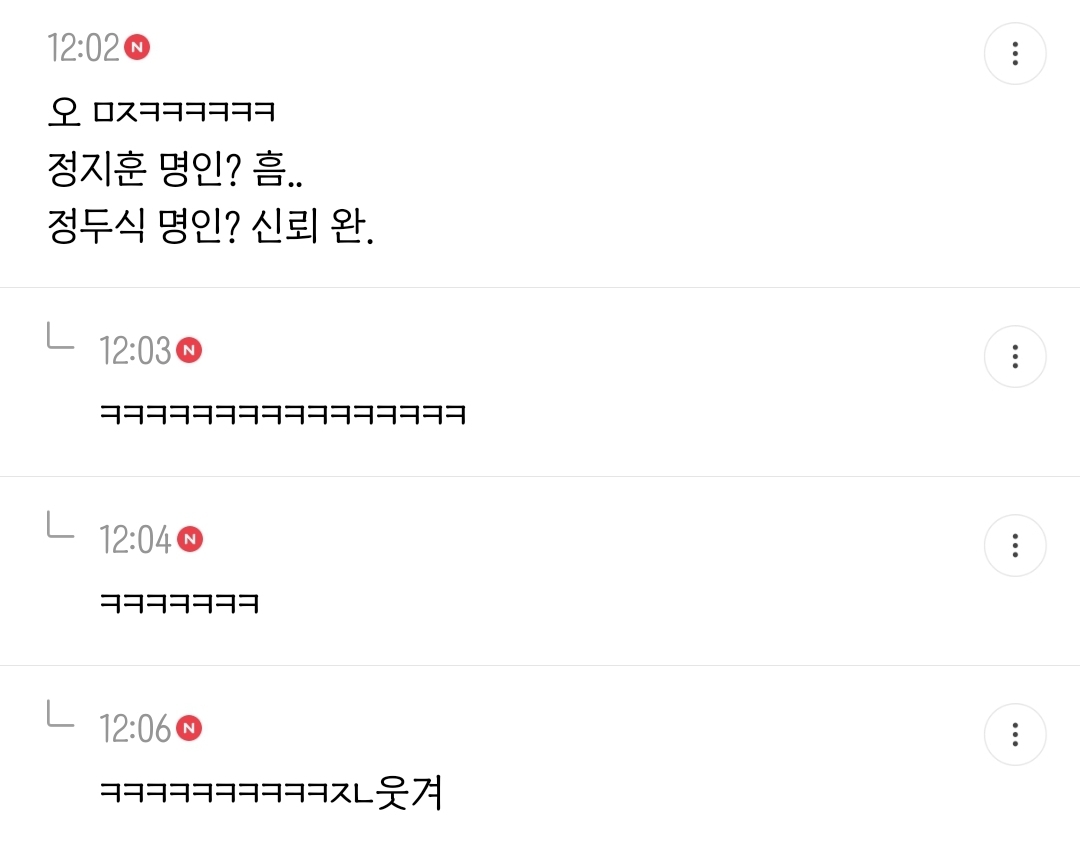The height and width of the screenshot is (846, 1080).
Task: Click the red N badge next to 12:02
Action: click(x=137, y=47)
